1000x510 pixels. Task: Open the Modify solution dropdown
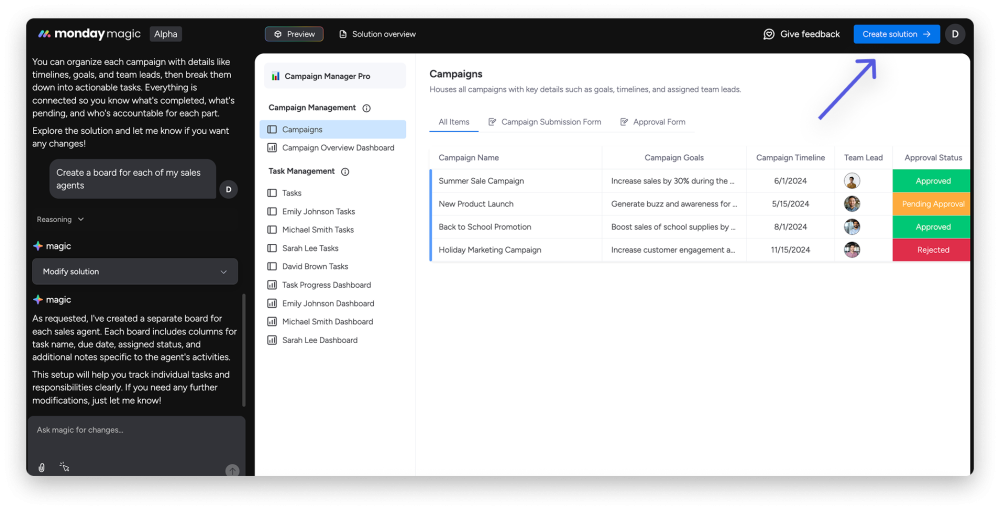point(135,272)
